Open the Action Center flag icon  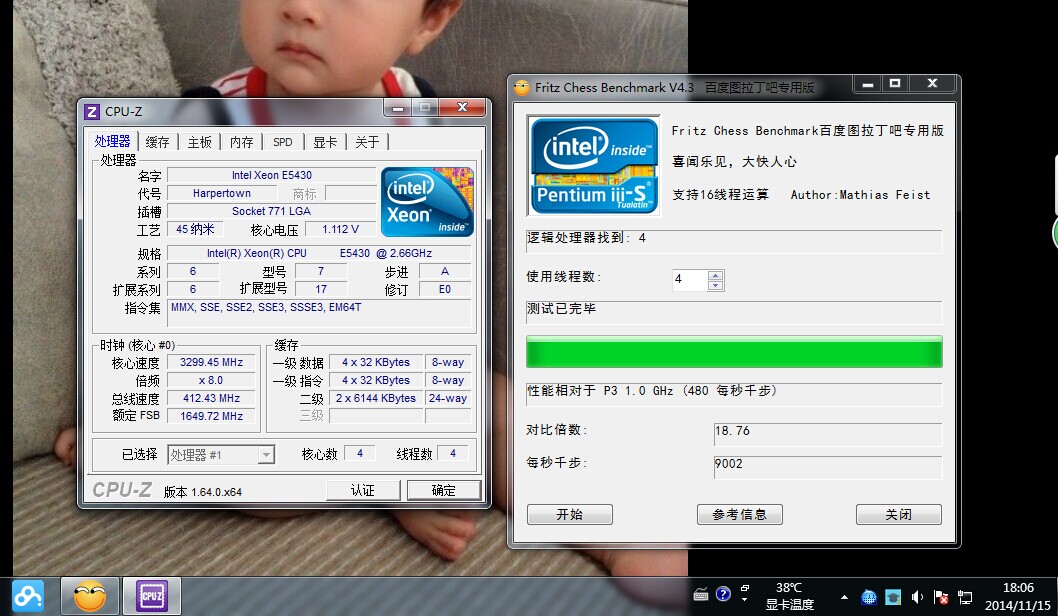(x=941, y=597)
